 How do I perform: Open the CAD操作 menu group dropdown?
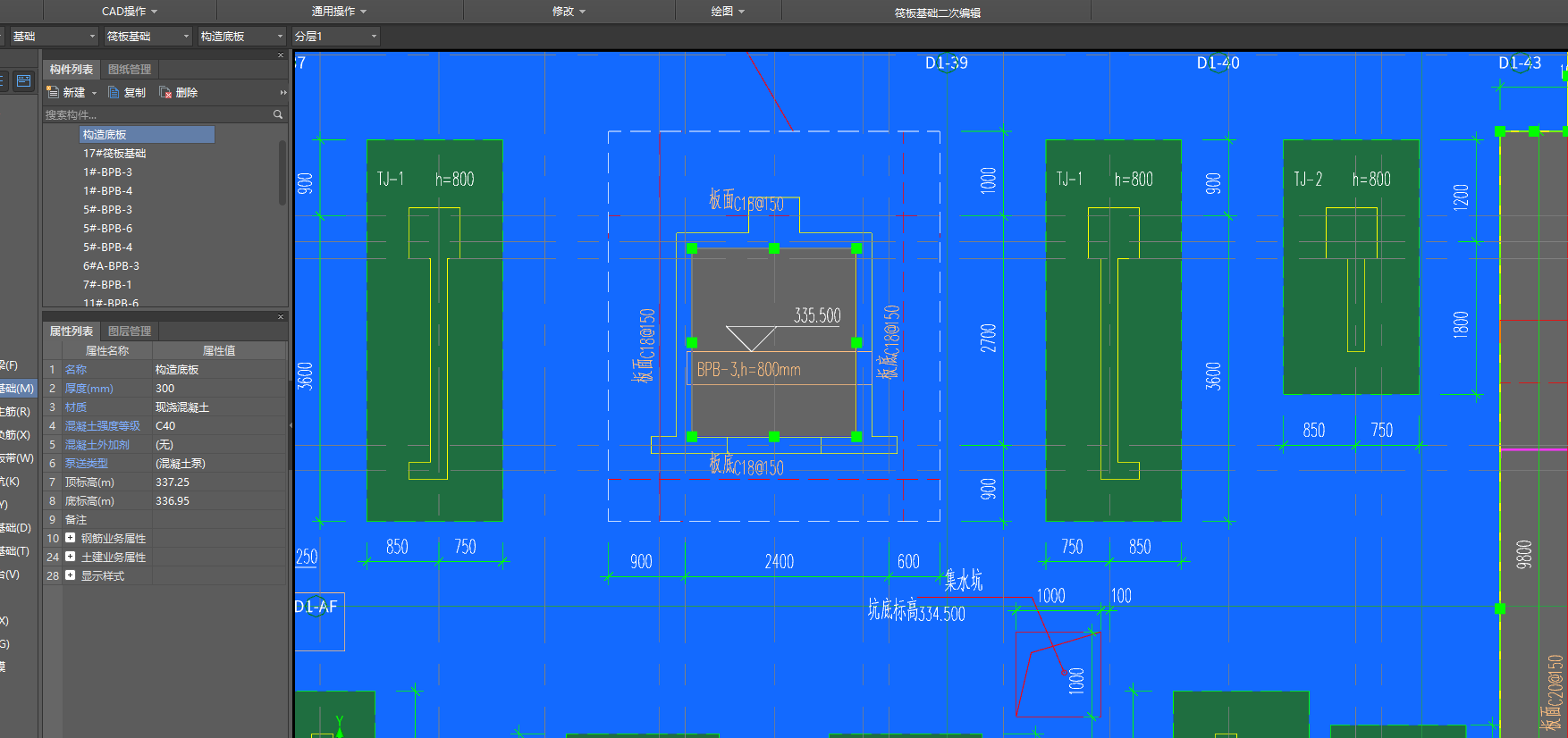pyautogui.click(x=130, y=12)
